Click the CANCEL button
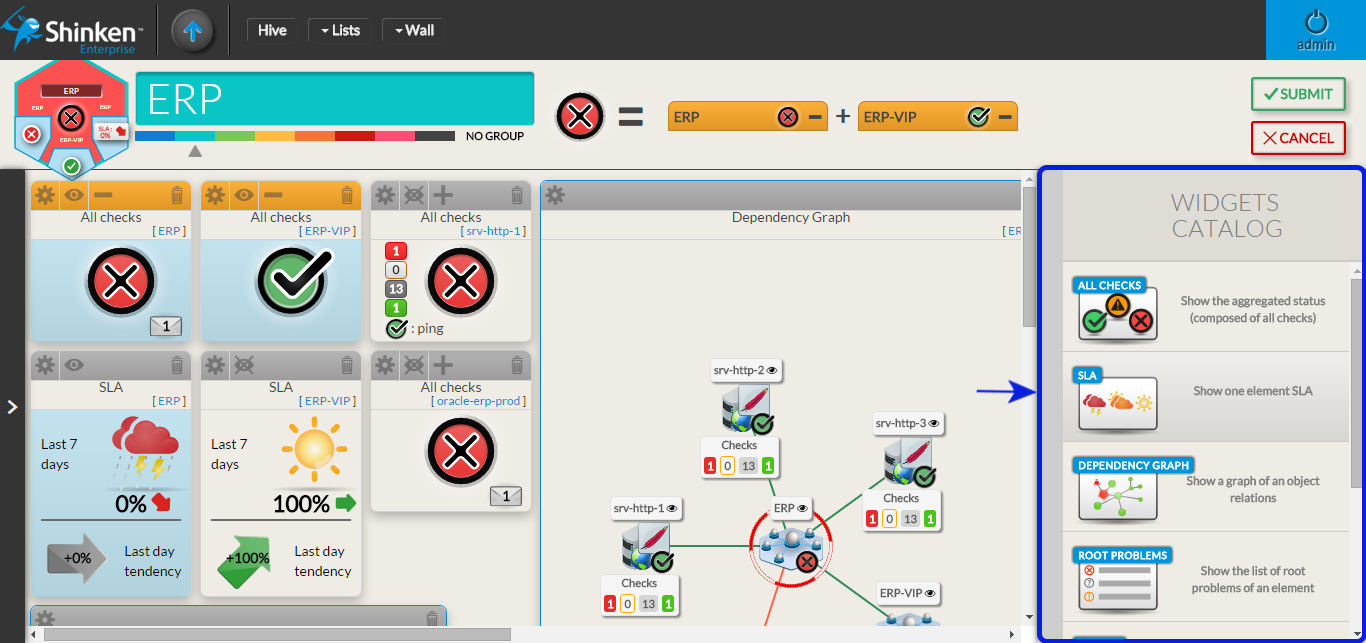 1297,138
